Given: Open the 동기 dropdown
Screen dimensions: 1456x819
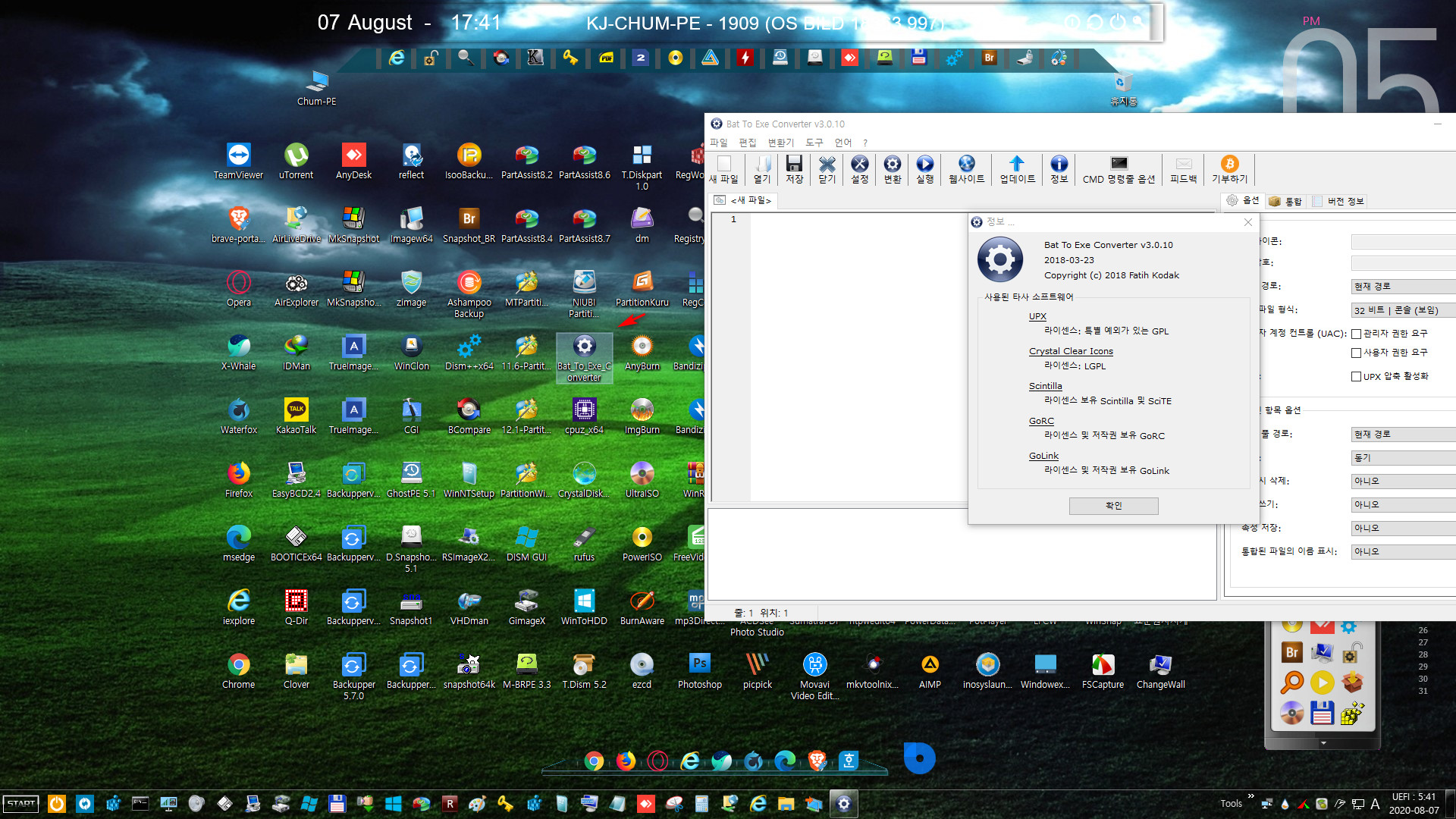Looking at the screenshot, I should point(1403,458).
